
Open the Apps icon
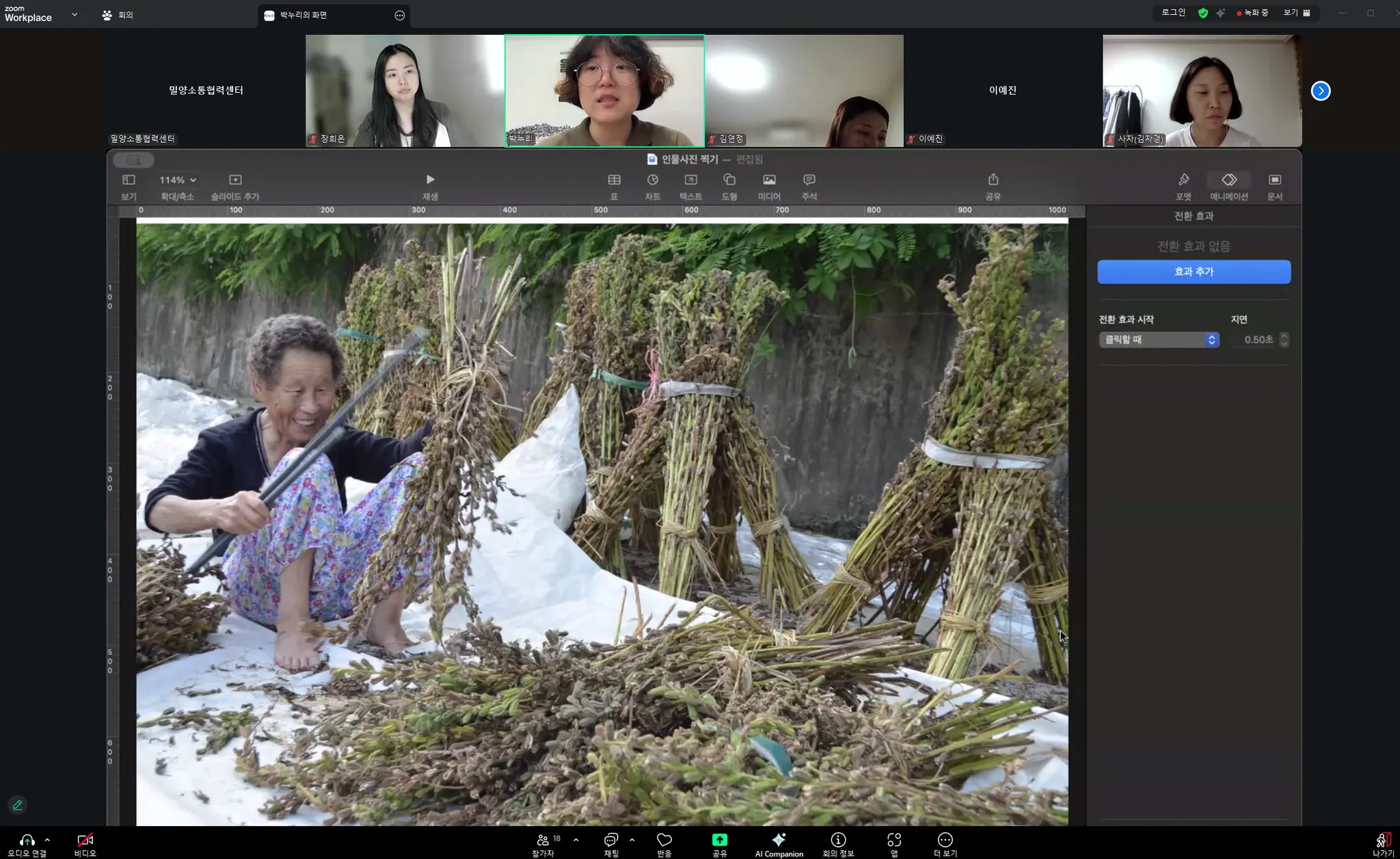click(893, 841)
